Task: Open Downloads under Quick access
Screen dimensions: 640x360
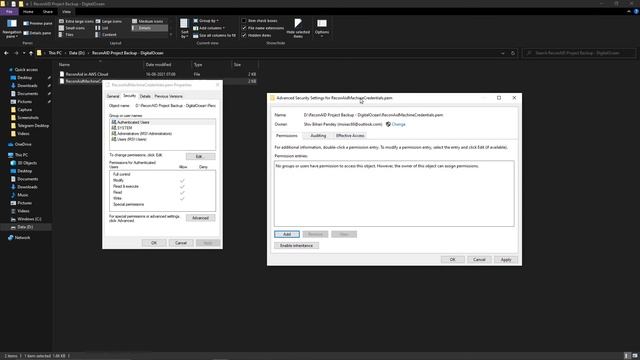Action: pos(25,86)
